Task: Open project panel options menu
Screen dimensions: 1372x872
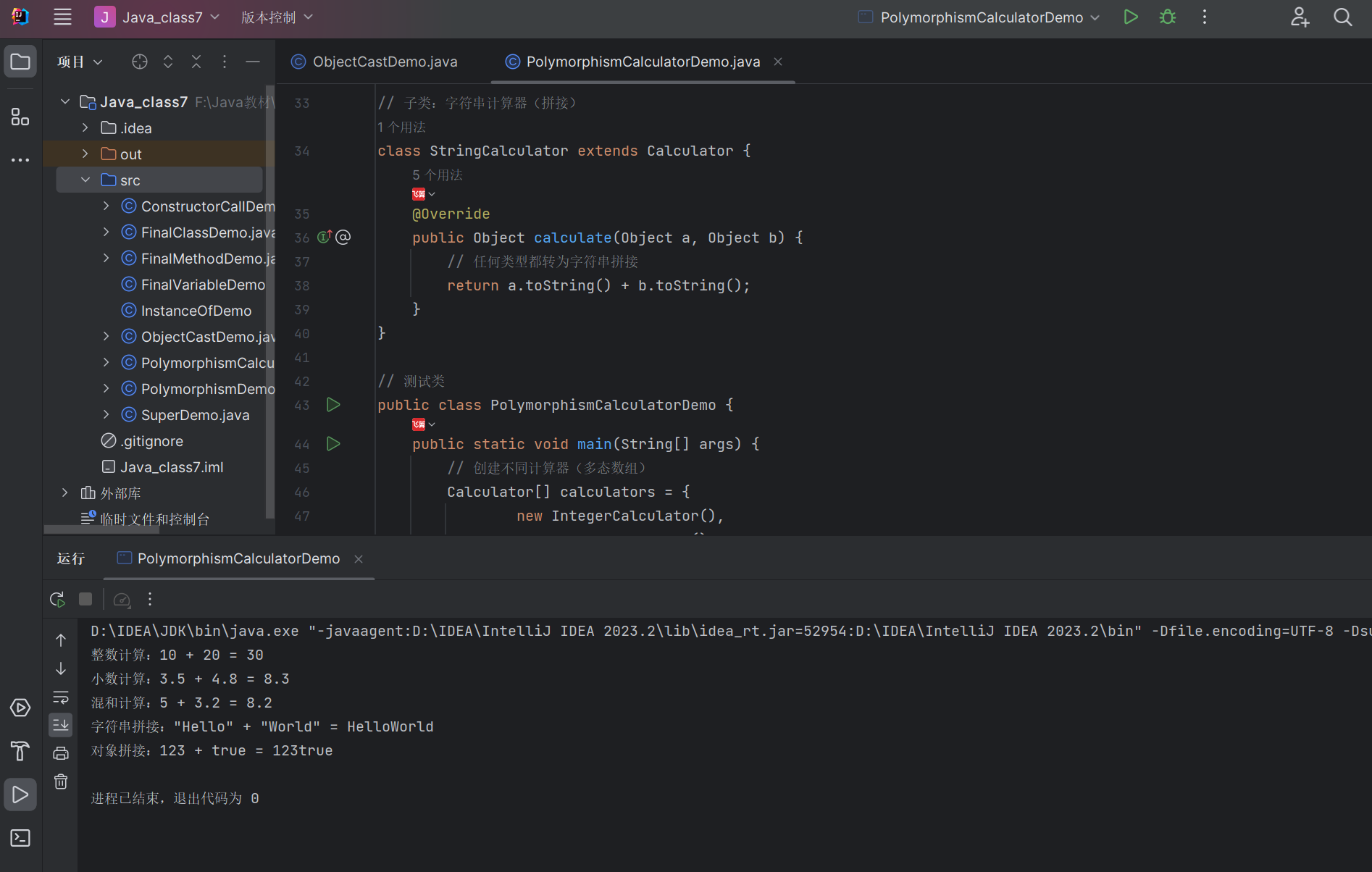Action: (225, 62)
